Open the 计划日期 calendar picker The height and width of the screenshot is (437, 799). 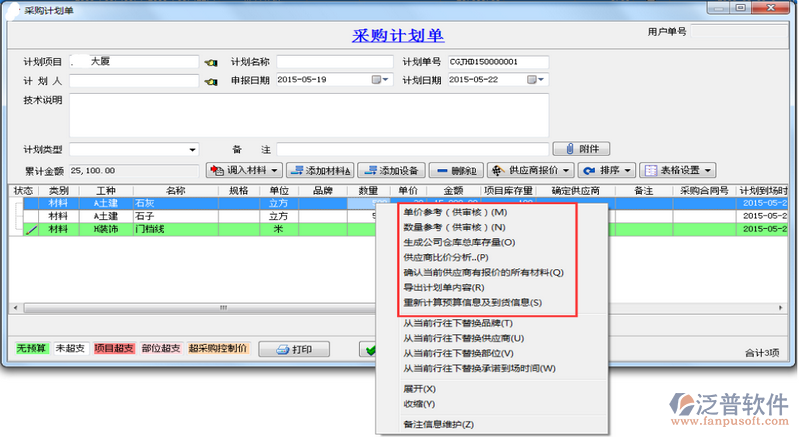click(x=535, y=79)
